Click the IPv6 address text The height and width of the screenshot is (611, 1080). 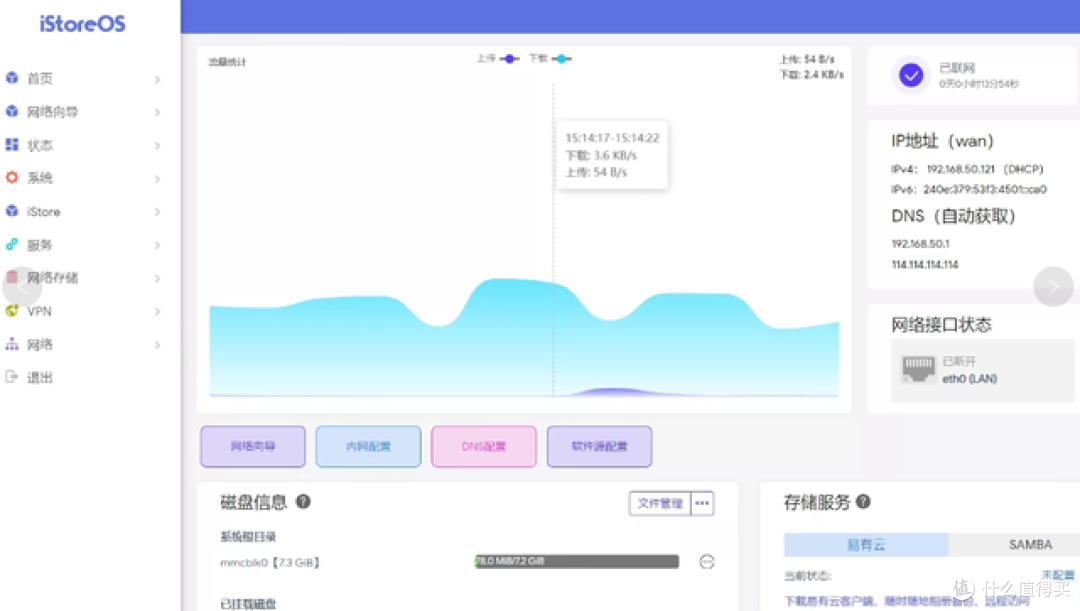984,189
